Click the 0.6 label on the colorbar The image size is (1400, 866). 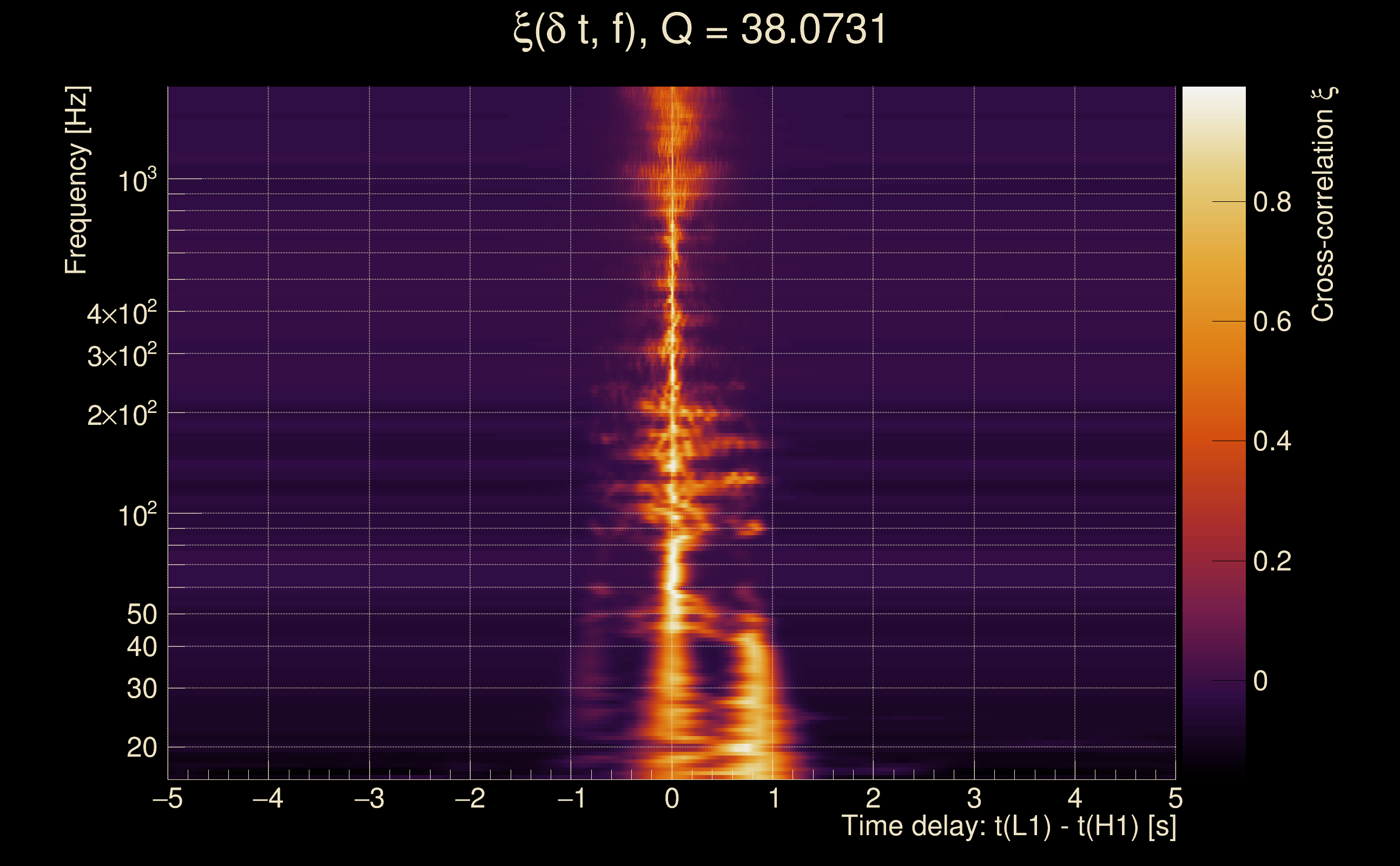coord(1272,322)
